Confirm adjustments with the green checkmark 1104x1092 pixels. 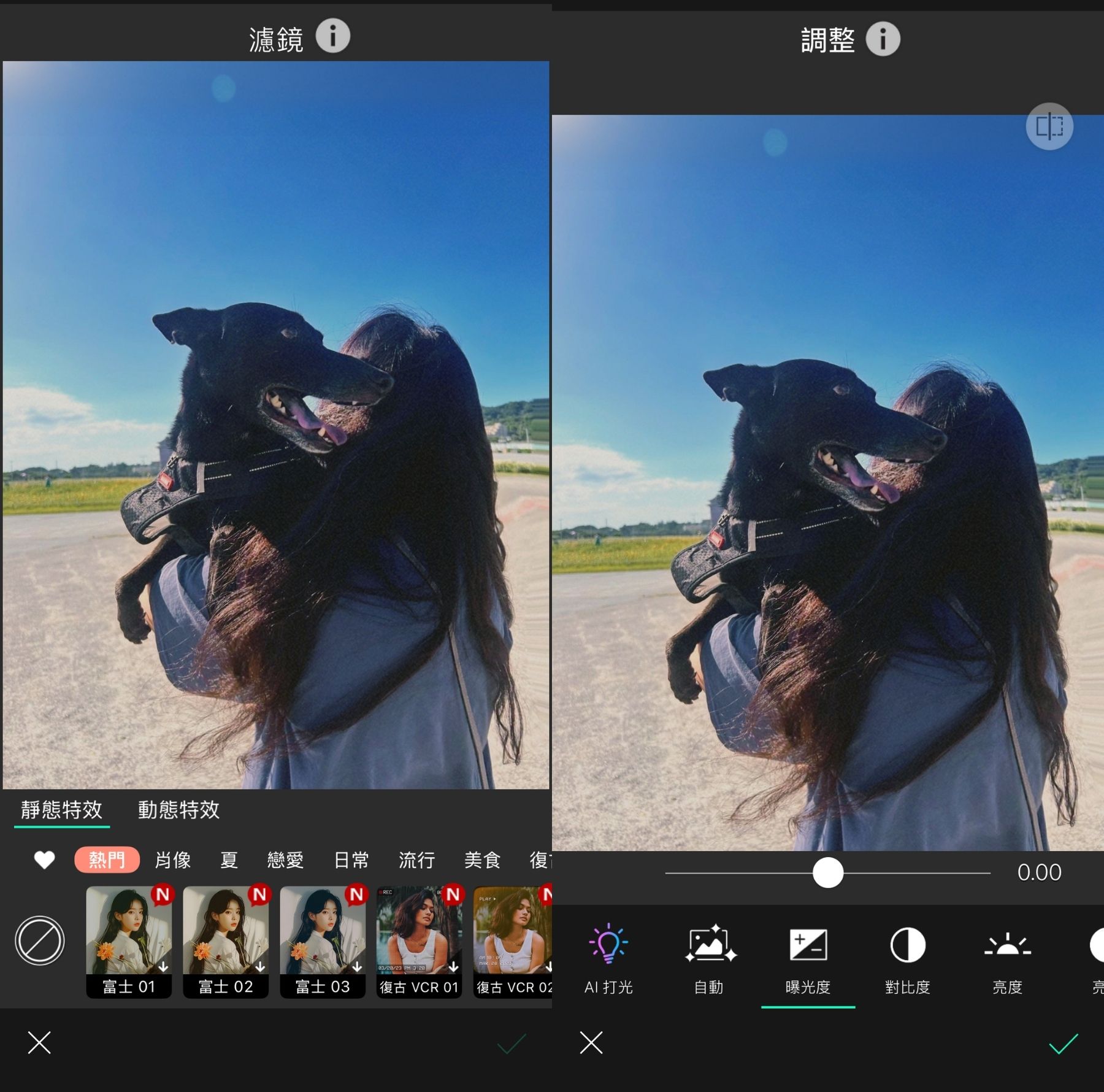pyautogui.click(x=1063, y=1043)
